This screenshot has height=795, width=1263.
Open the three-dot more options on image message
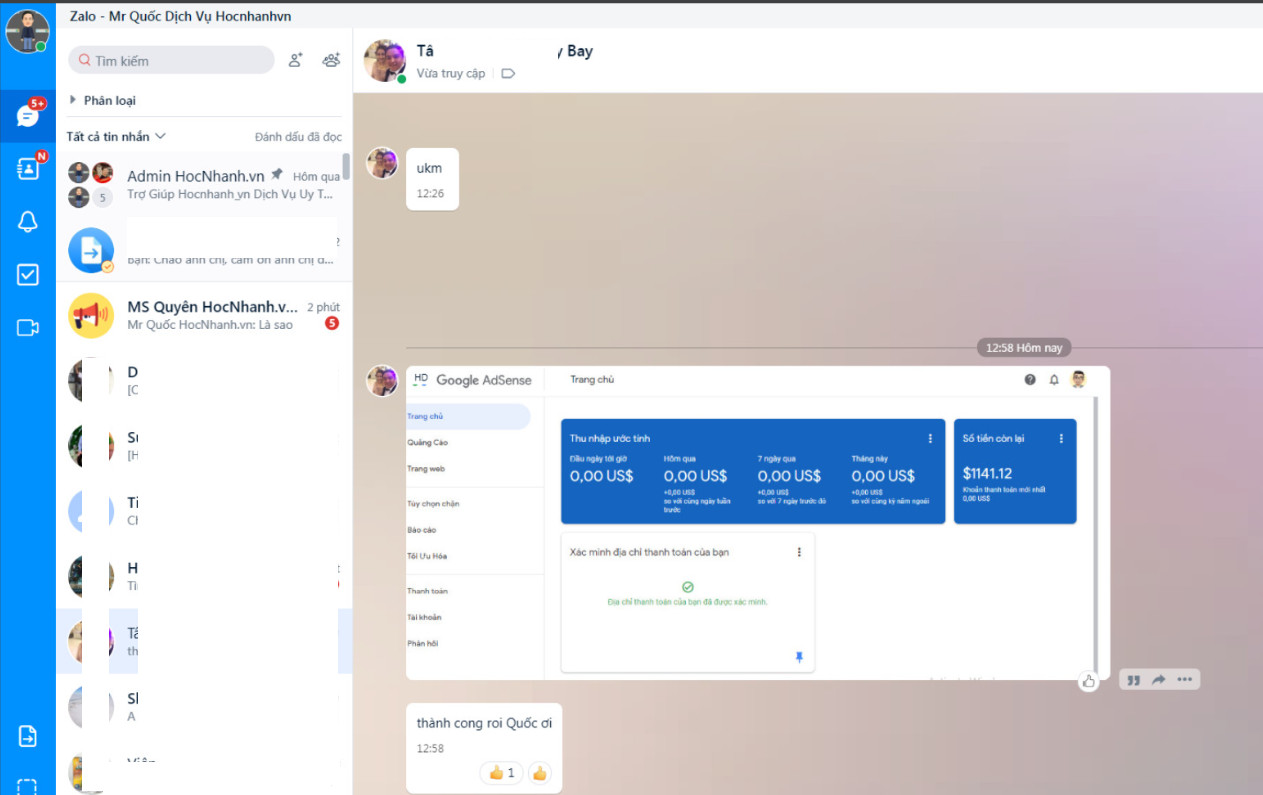1184,680
